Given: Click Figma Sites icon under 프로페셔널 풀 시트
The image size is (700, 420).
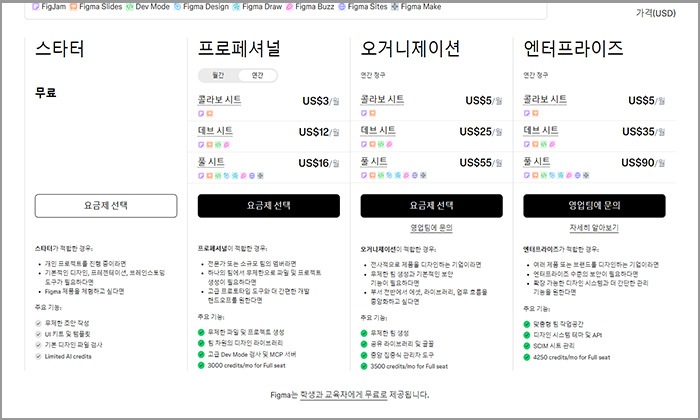Looking at the screenshot, I should click(252, 176).
